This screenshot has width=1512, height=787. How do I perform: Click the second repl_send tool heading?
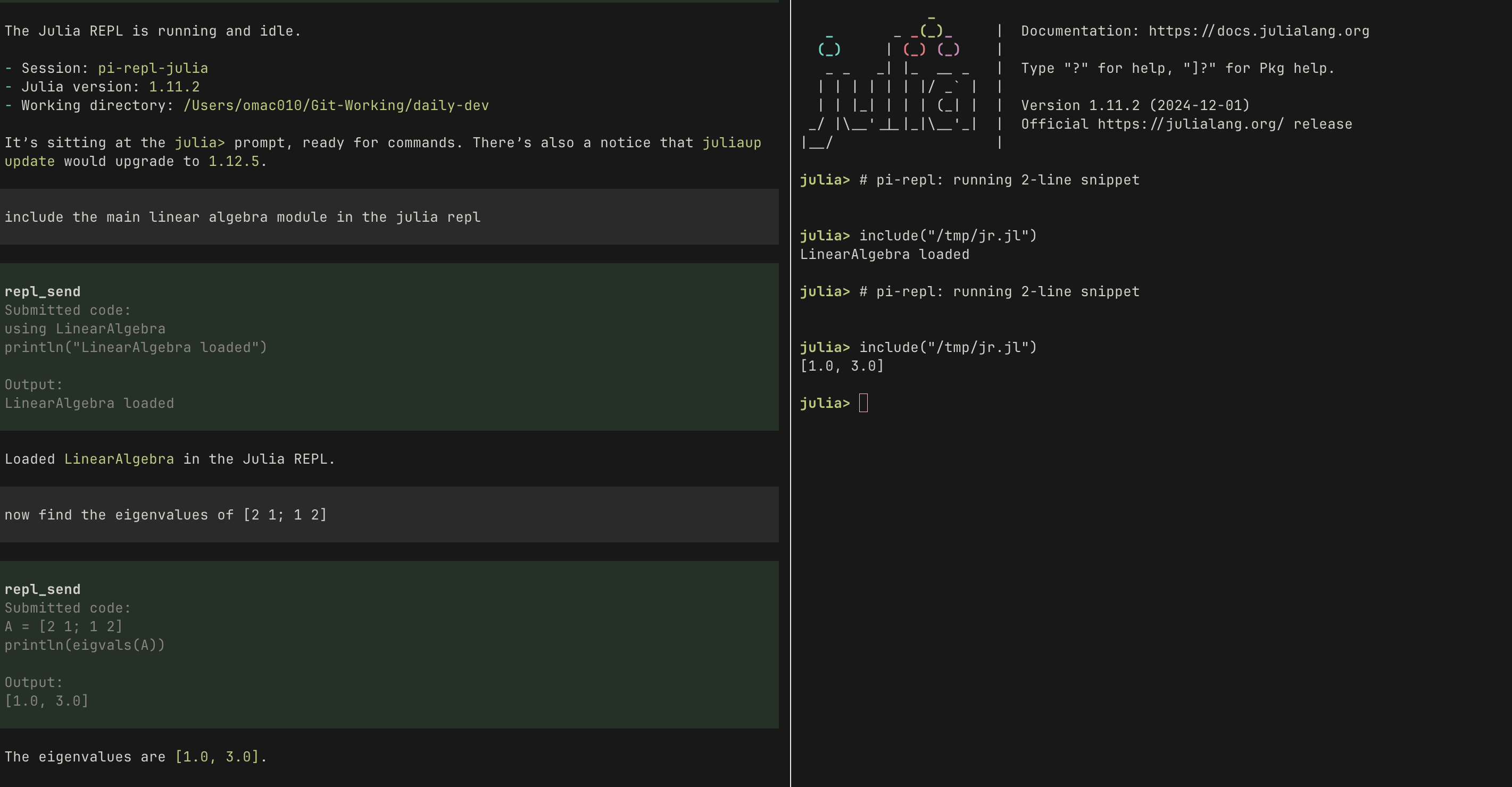[42, 589]
